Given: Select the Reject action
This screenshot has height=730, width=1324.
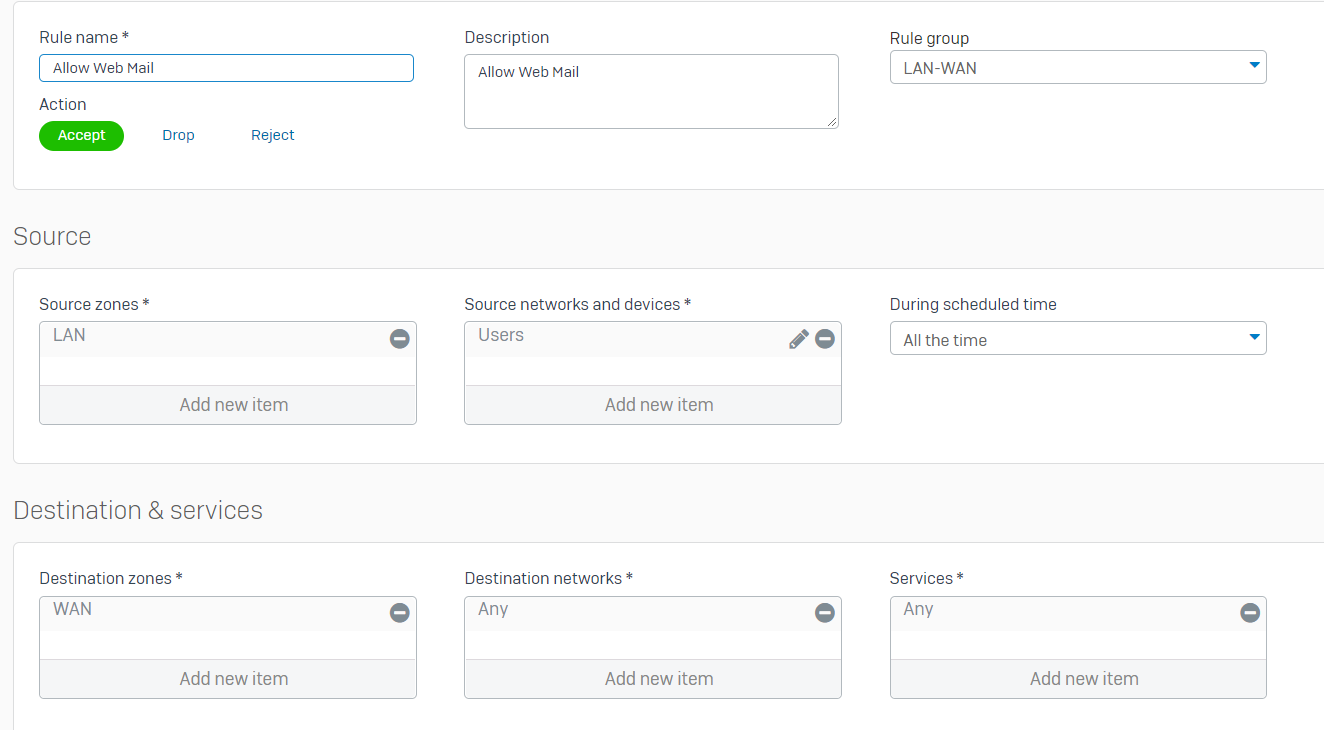Looking at the screenshot, I should point(272,136).
